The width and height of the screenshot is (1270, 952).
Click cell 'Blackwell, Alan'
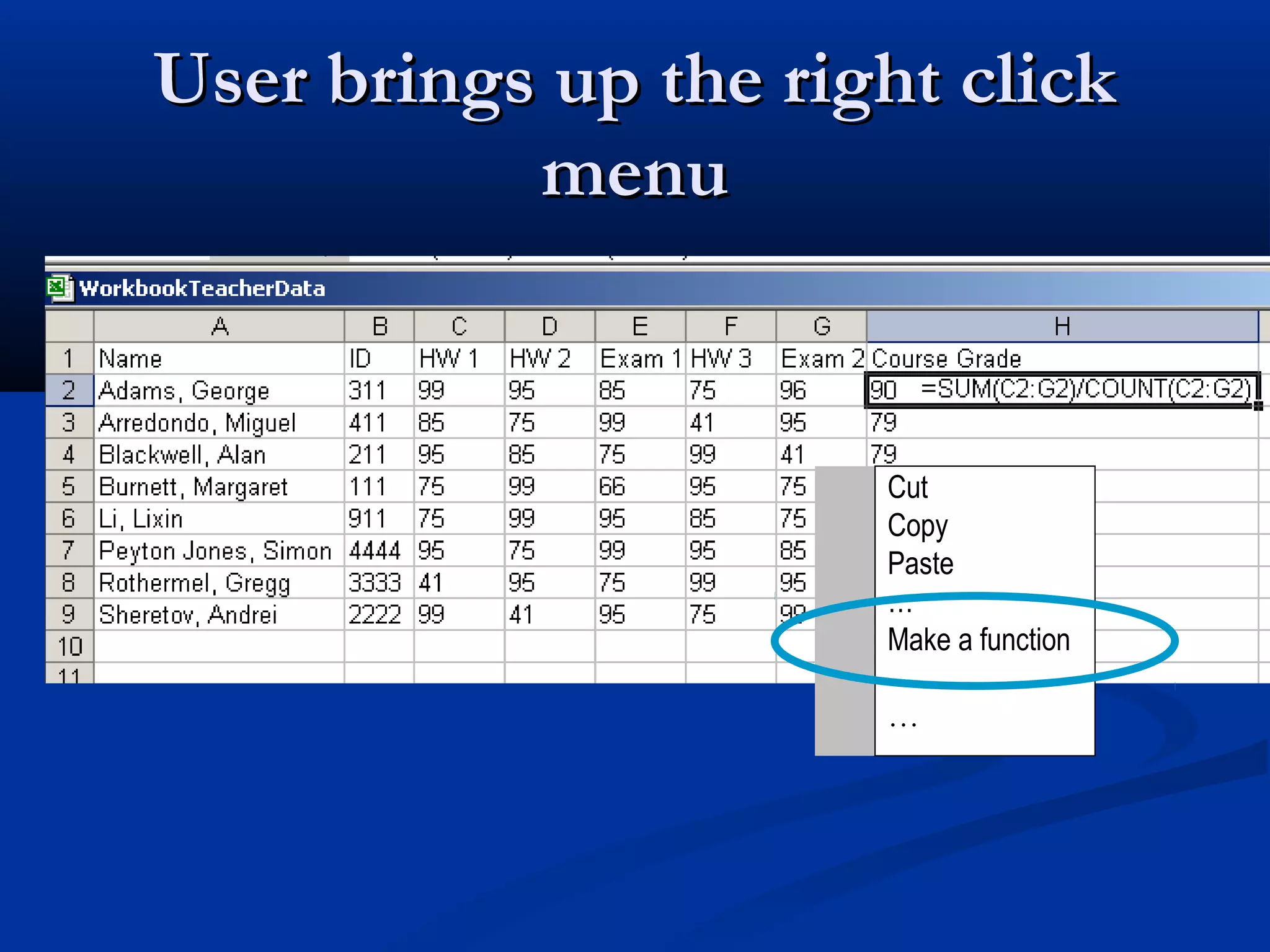219,454
